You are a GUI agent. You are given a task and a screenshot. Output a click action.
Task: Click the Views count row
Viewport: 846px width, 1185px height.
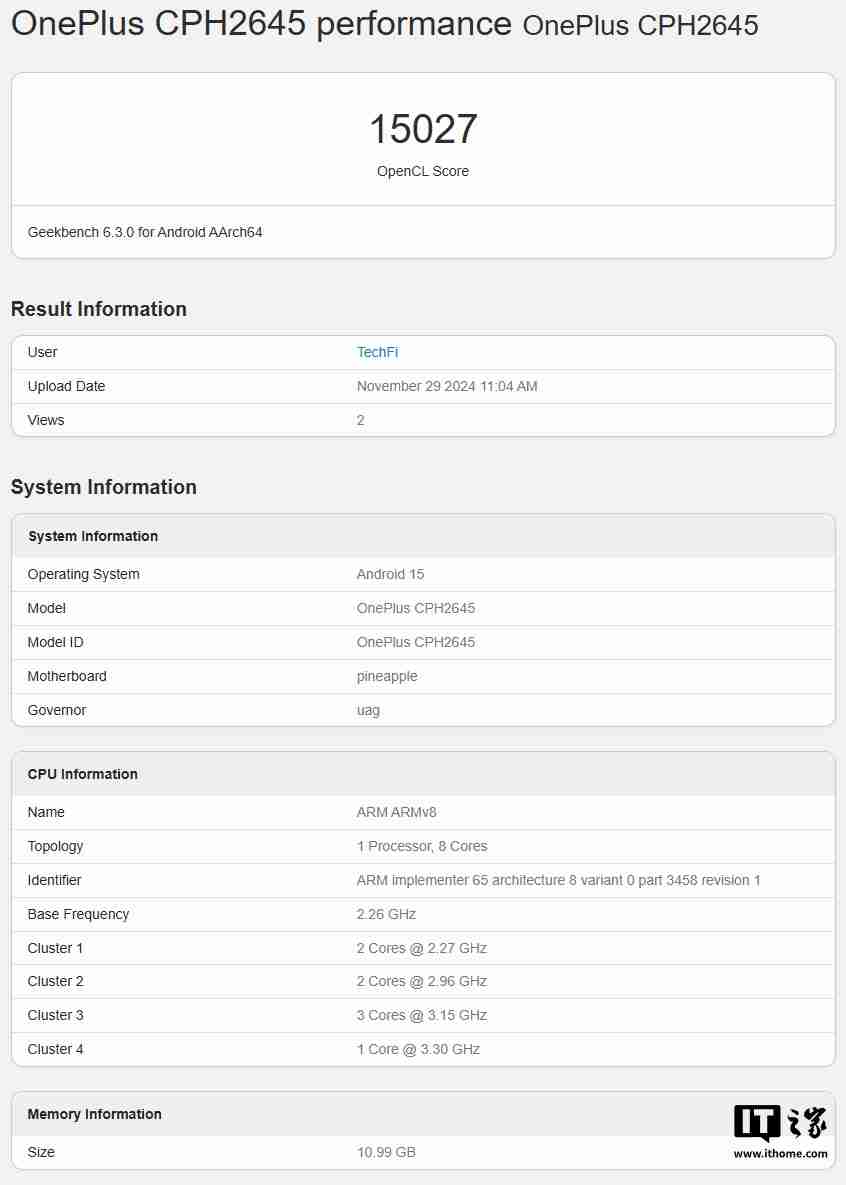[422, 420]
